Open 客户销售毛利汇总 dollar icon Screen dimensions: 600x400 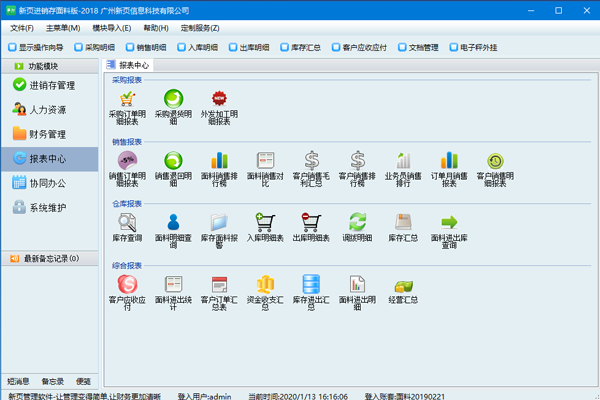[x=311, y=161]
